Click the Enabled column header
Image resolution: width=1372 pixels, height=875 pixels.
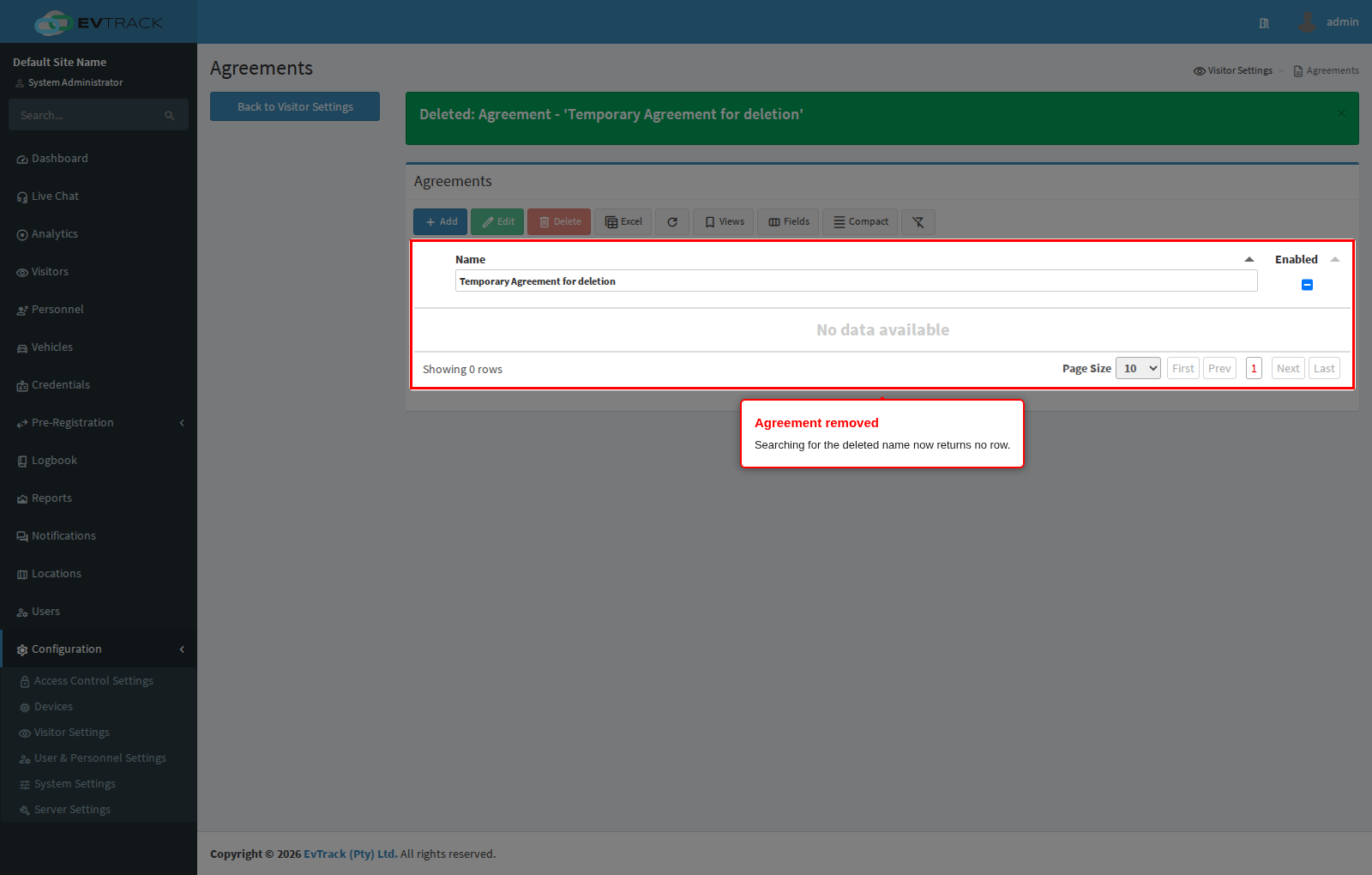click(1297, 259)
